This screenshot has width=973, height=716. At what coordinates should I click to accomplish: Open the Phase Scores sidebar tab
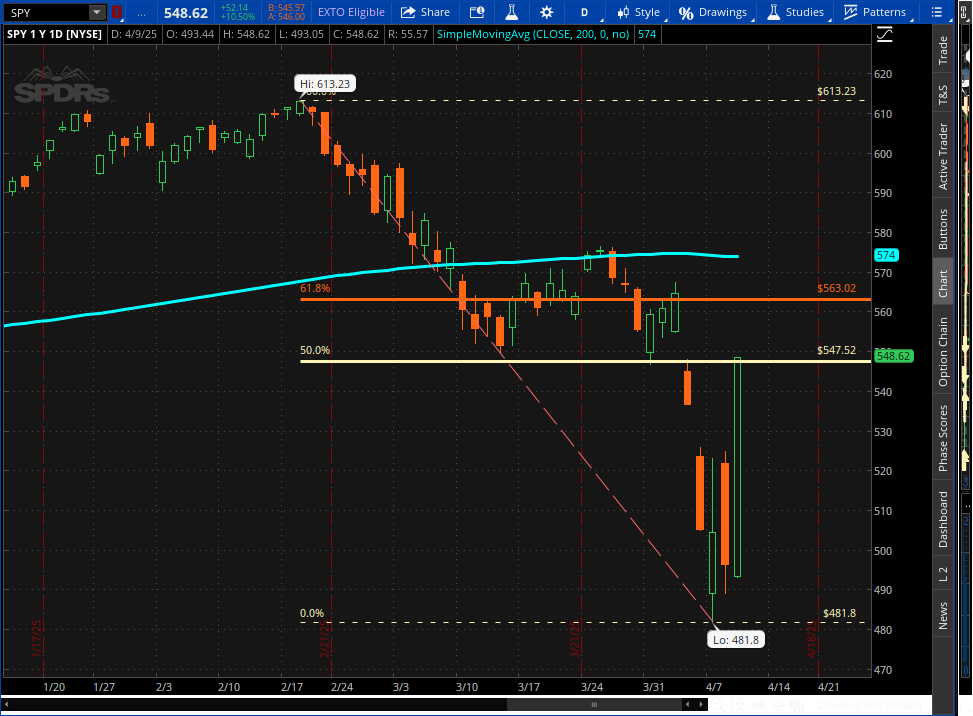point(943,438)
